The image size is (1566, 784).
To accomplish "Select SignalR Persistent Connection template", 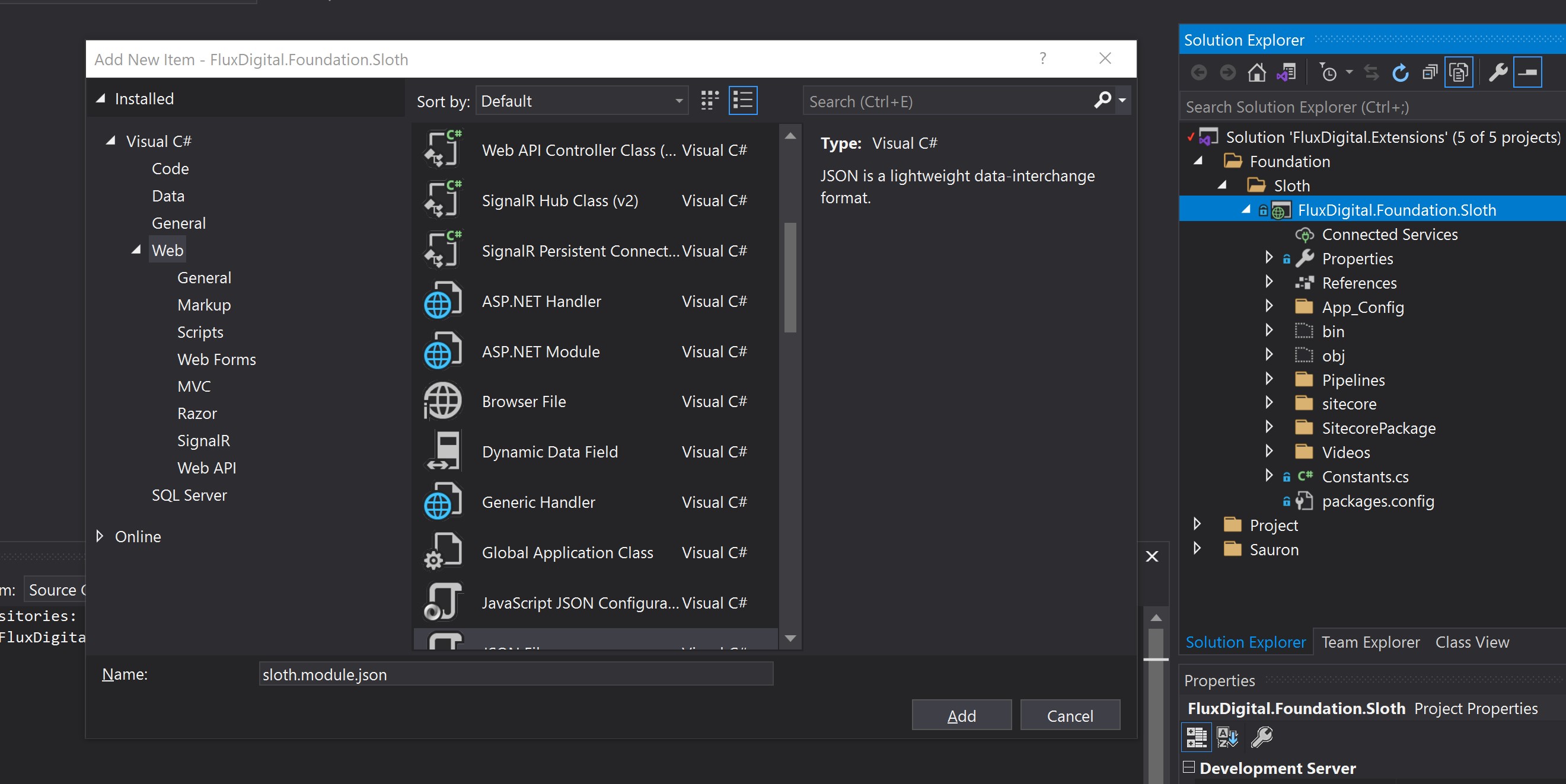I will (x=596, y=251).
